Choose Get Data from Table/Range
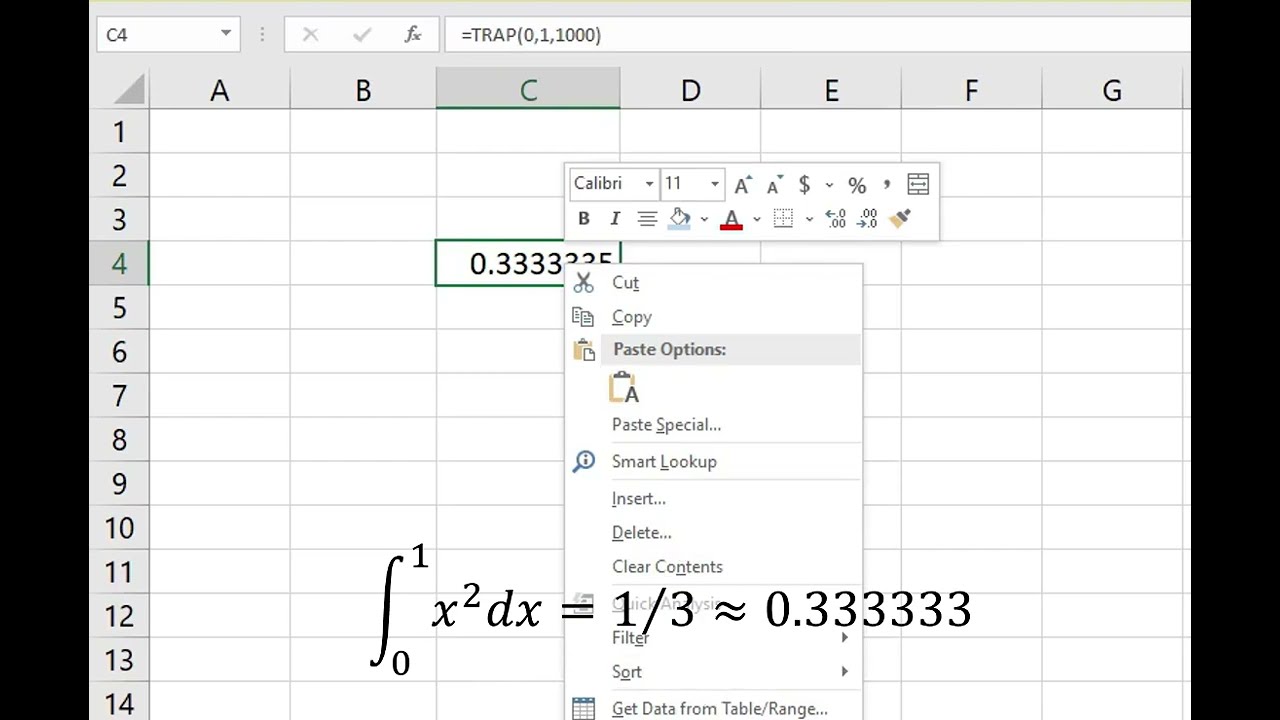This screenshot has height=720, width=1280. click(x=714, y=707)
